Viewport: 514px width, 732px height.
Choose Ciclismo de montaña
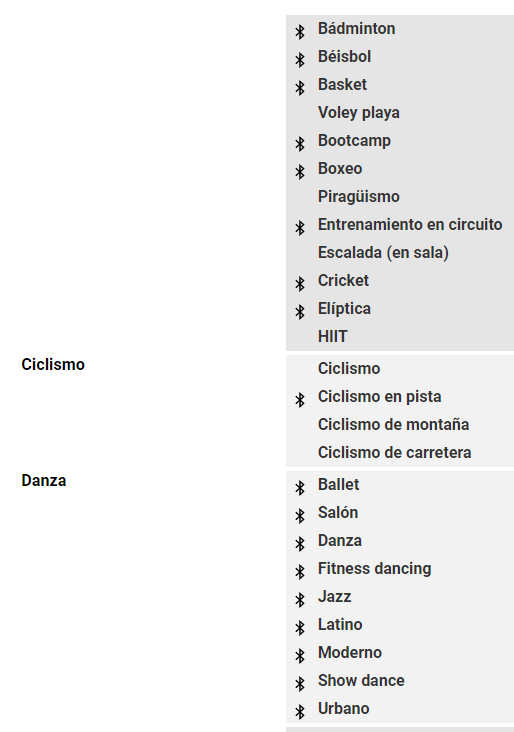point(394,424)
